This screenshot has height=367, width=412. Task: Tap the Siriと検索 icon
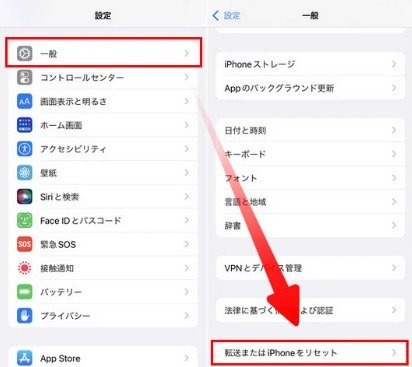coord(25,197)
